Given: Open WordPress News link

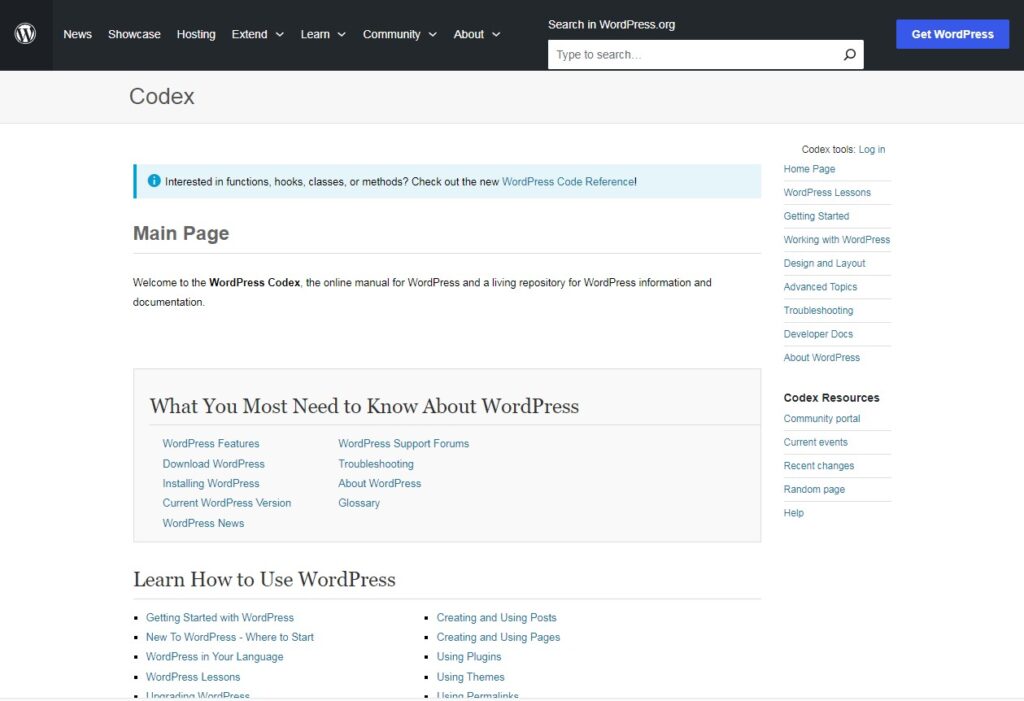Looking at the screenshot, I should click(203, 523).
